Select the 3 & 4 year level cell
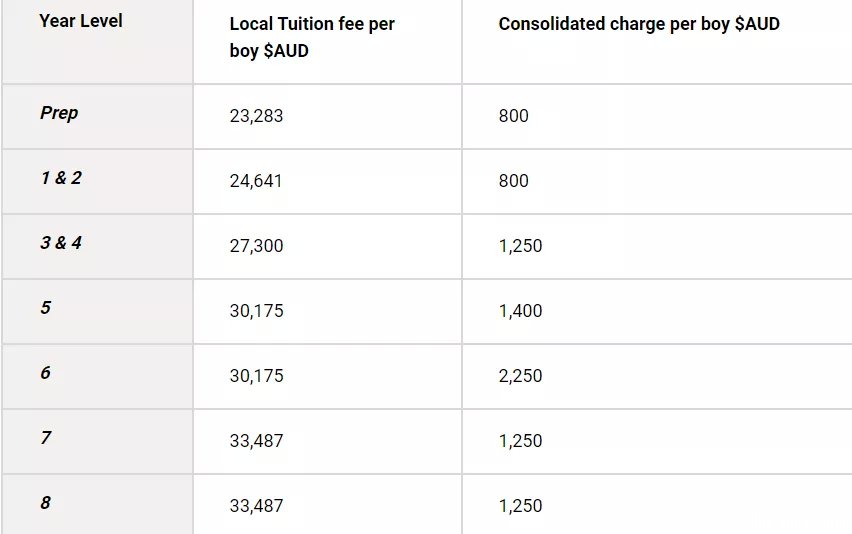The image size is (852, 534). [x=61, y=243]
